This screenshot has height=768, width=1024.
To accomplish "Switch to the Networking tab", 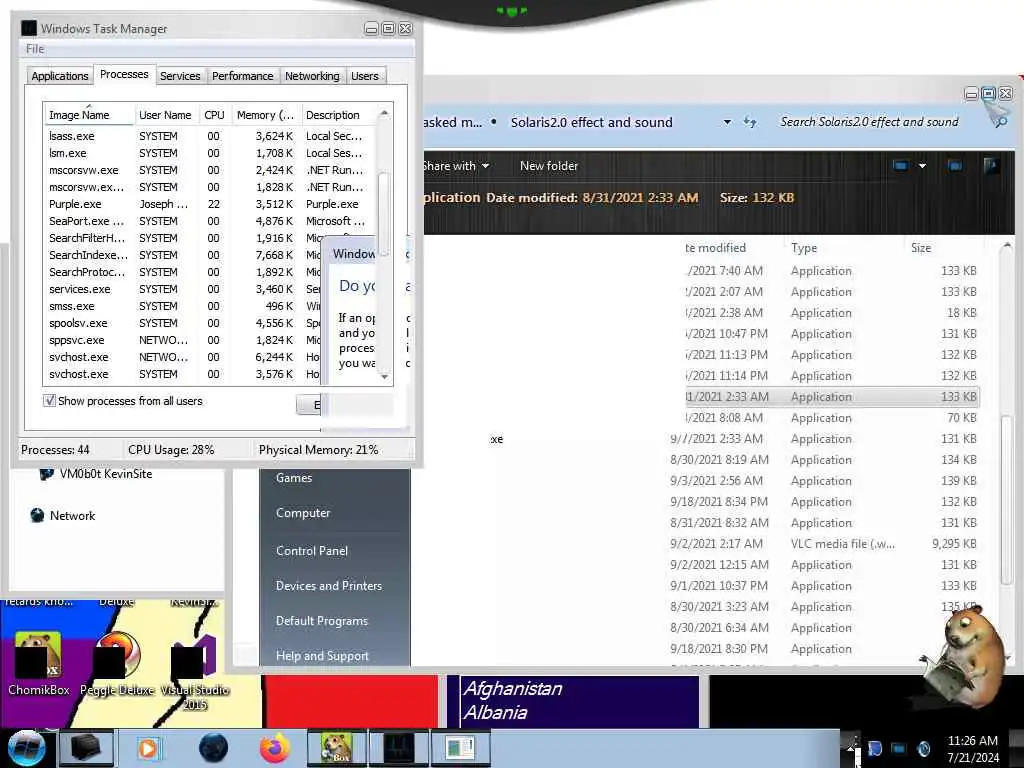I will [x=312, y=76].
